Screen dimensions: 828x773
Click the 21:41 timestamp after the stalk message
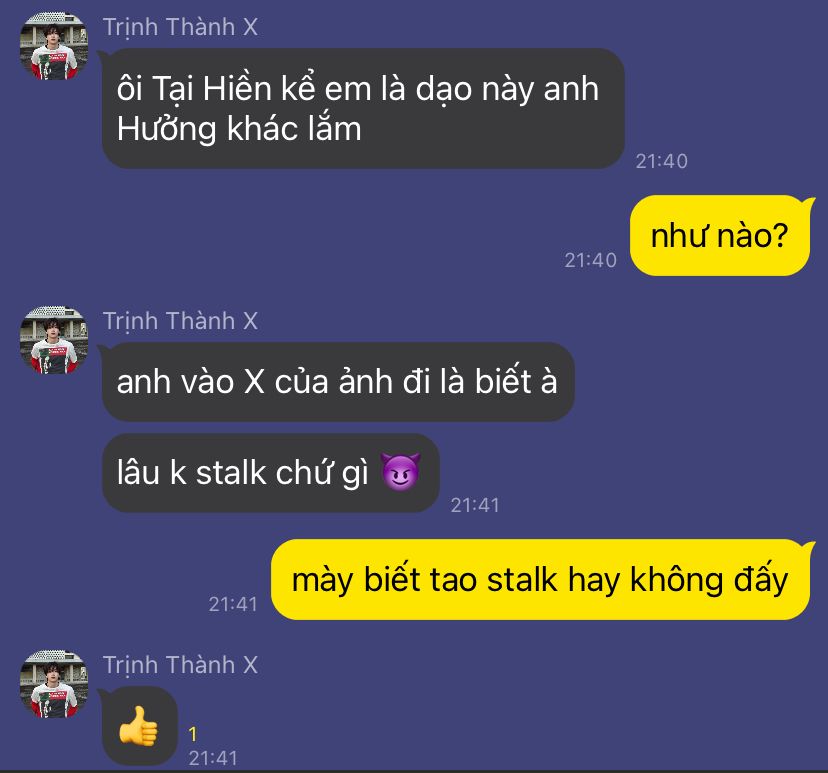(475, 505)
